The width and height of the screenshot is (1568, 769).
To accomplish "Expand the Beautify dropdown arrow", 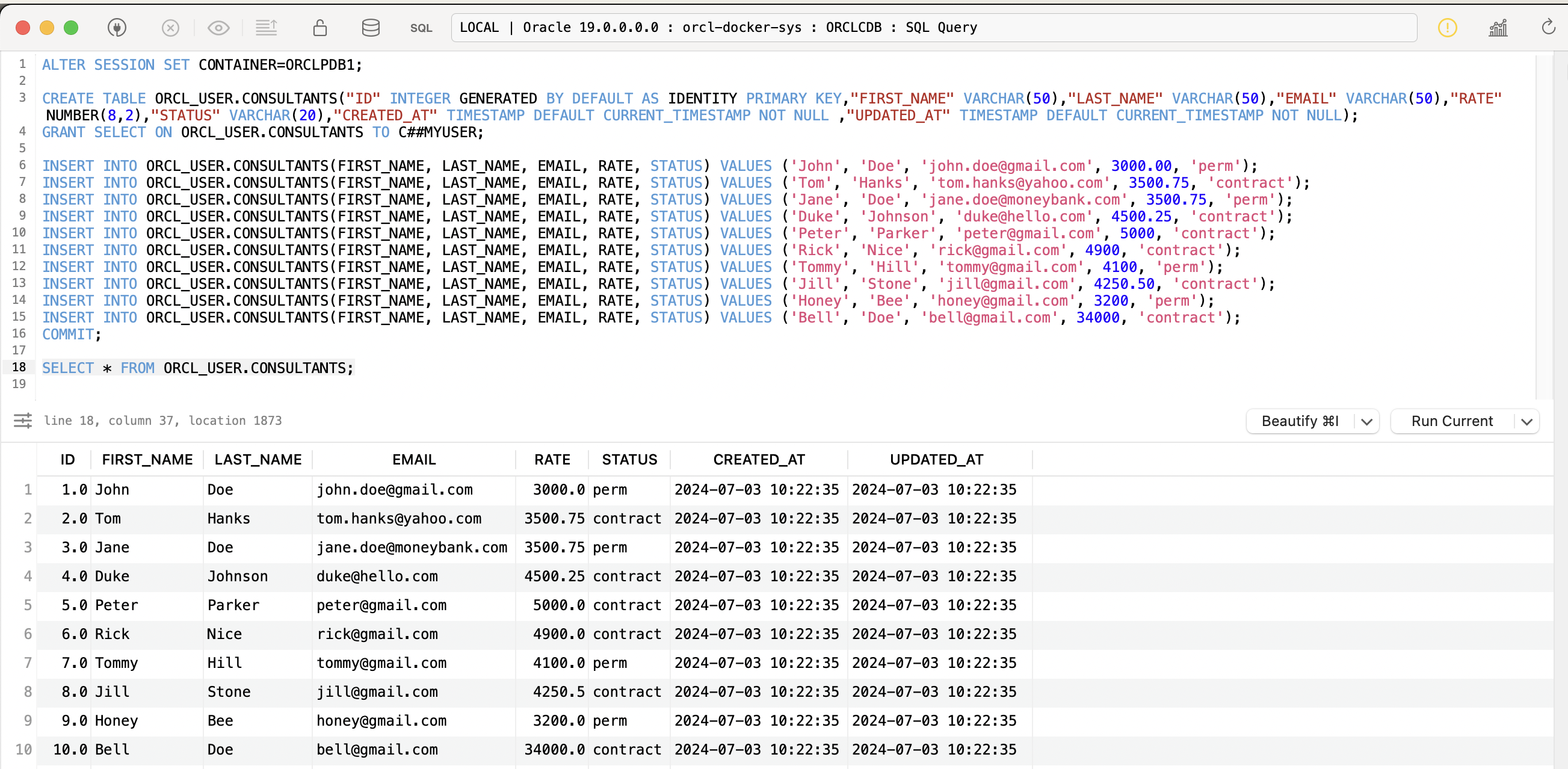I will (x=1366, y=421).
